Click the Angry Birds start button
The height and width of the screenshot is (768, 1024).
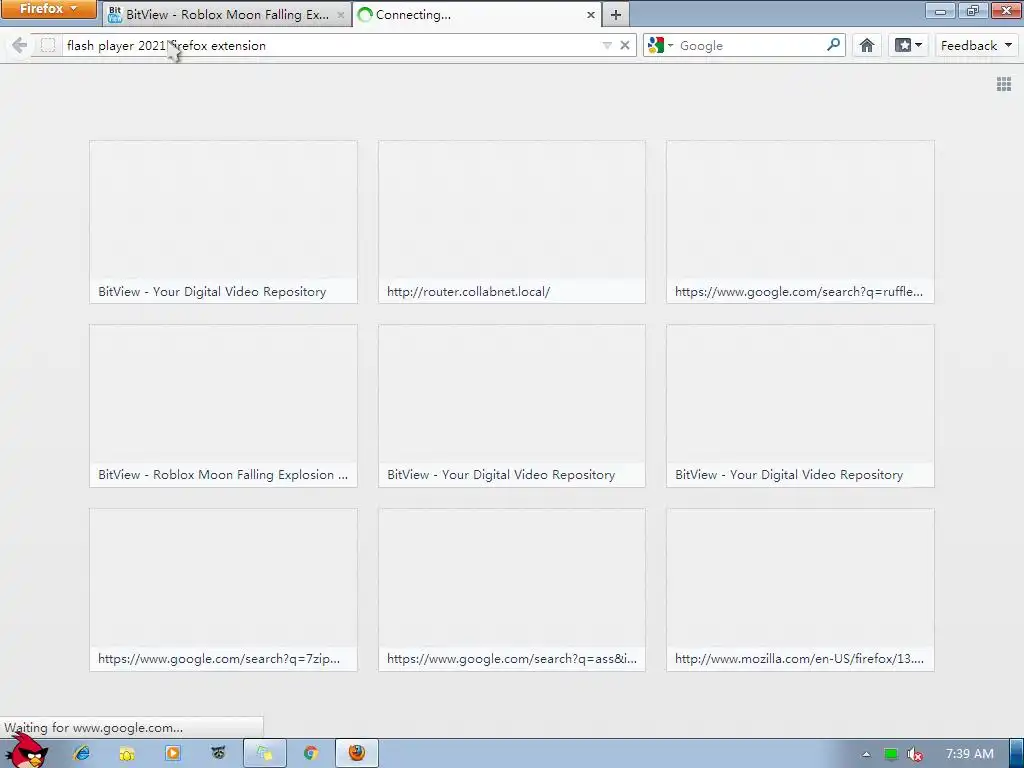click(27, 752)
